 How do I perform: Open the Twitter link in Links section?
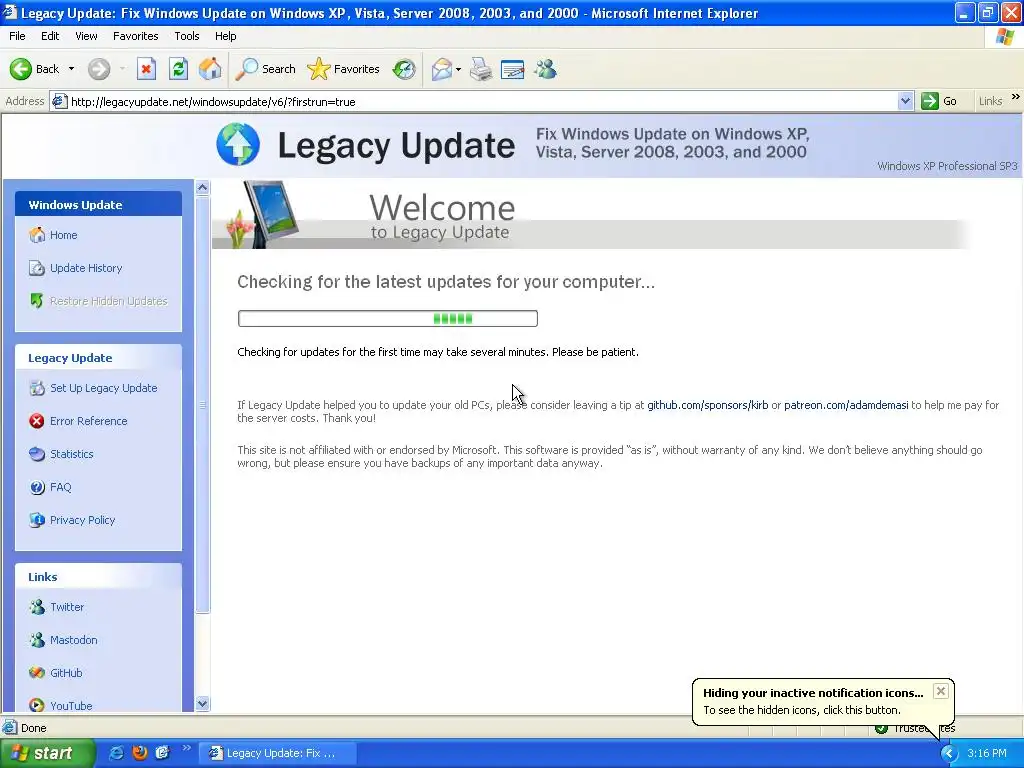[x=67, y=607]
